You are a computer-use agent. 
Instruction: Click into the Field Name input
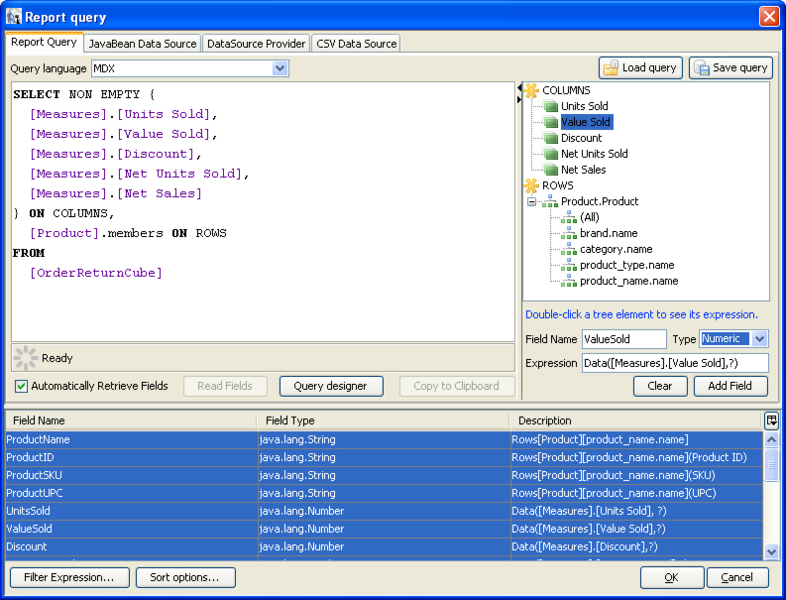624,339
